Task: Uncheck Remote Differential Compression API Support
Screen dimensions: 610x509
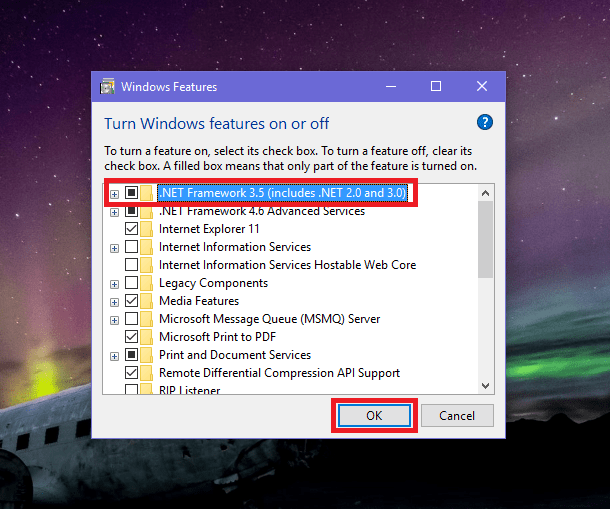Action: tap(131, 372)
